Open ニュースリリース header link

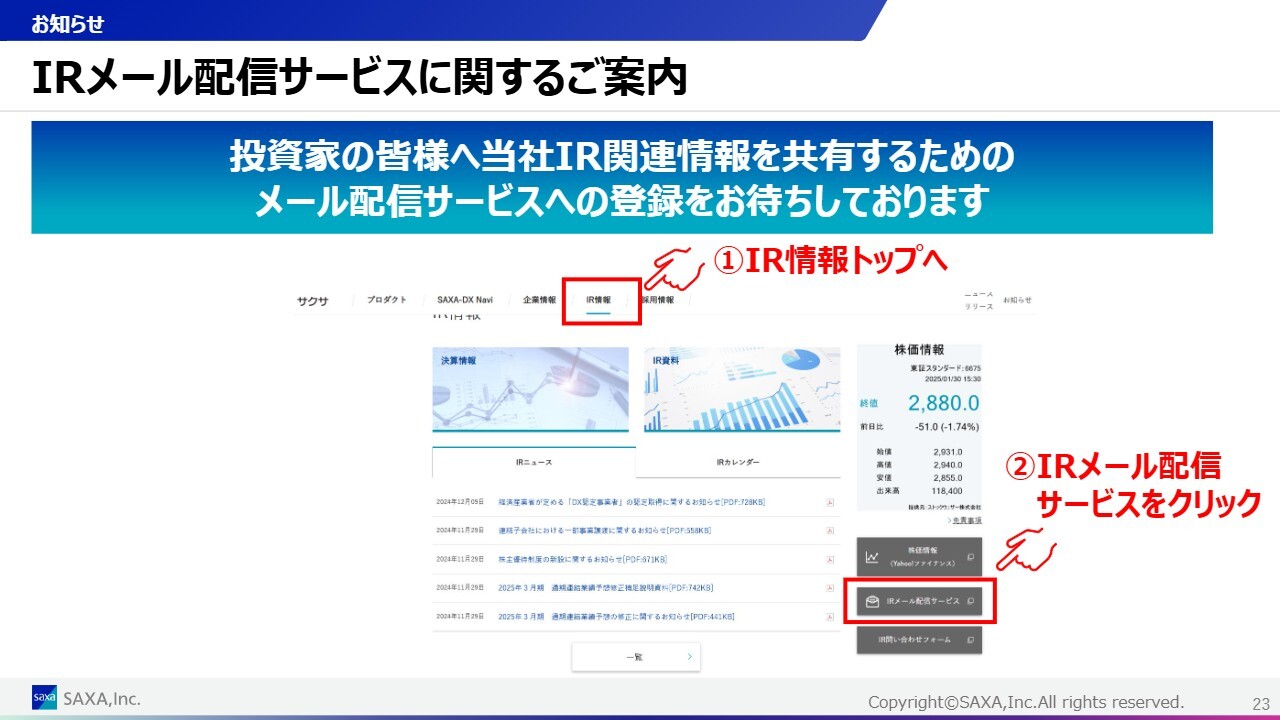(x=979, y=301)
